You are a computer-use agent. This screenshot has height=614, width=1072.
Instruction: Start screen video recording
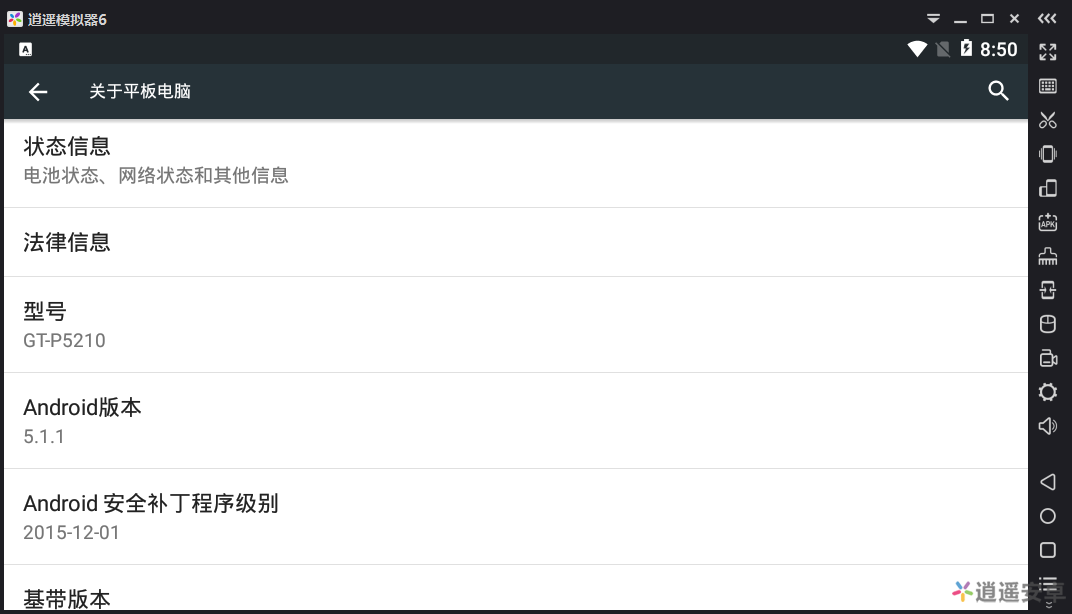[1047, 358]
